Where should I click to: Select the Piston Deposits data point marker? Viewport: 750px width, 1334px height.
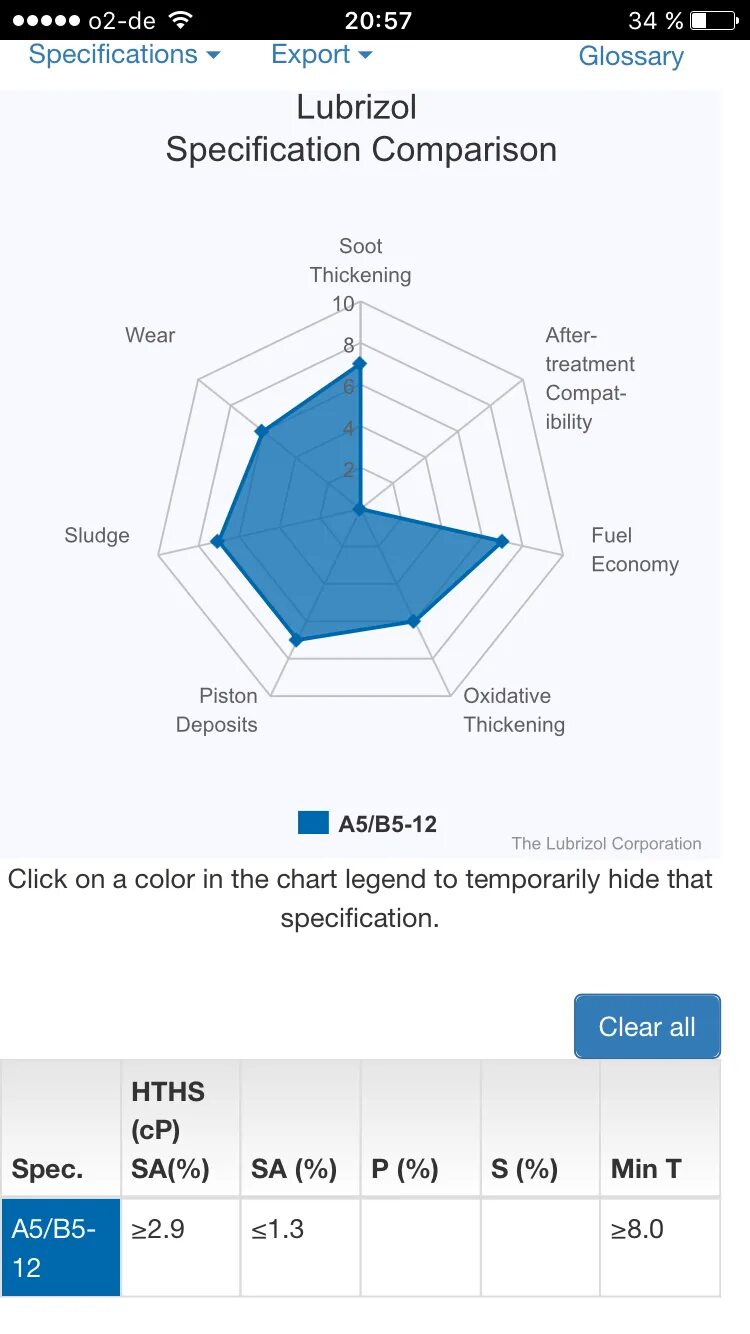click(x=295, y=640)
